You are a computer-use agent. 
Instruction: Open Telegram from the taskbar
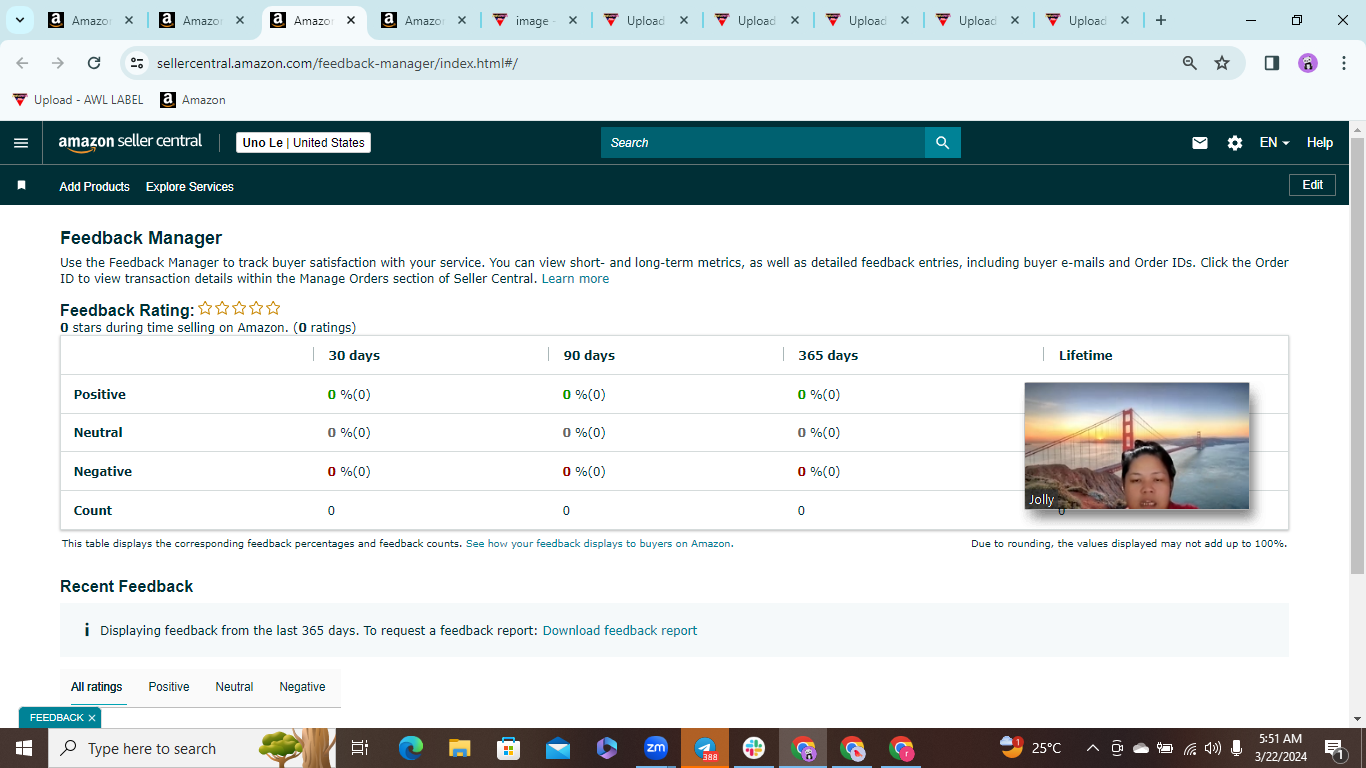coord(705,748)
